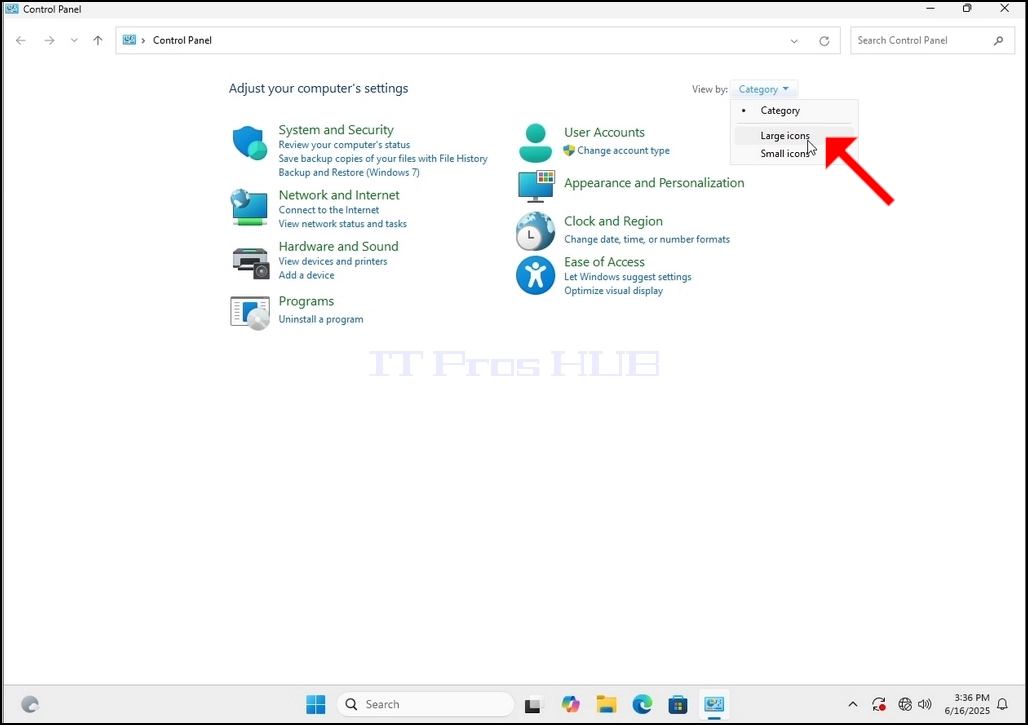
Task: Open View network status and tasks
Action: 342,224
